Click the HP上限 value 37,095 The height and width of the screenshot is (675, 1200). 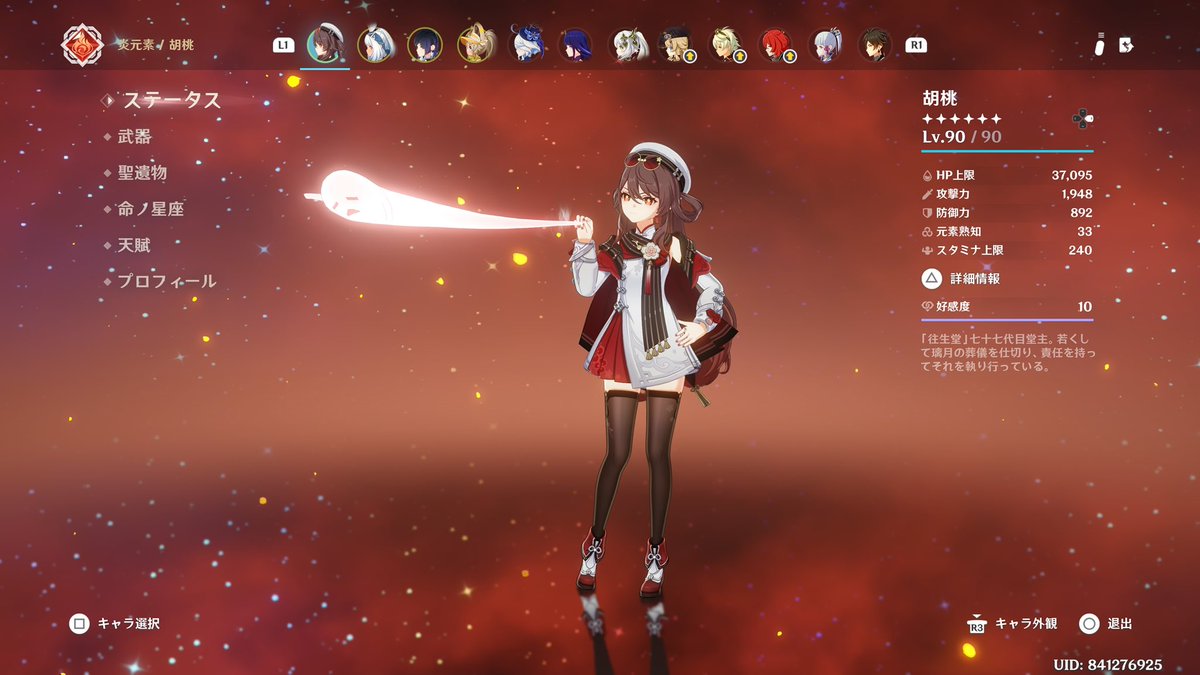(x=1072, y=175)
